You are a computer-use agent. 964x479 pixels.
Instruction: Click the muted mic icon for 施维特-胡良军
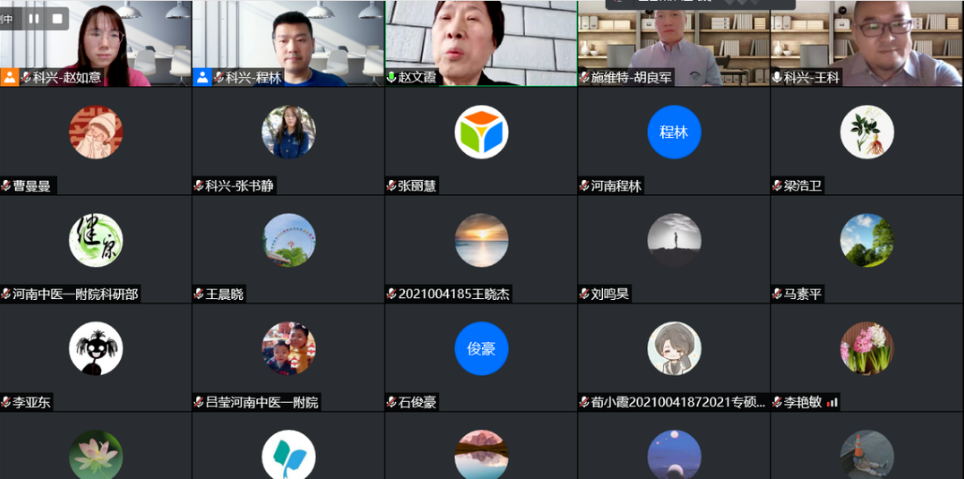click(x=584, y=77)
